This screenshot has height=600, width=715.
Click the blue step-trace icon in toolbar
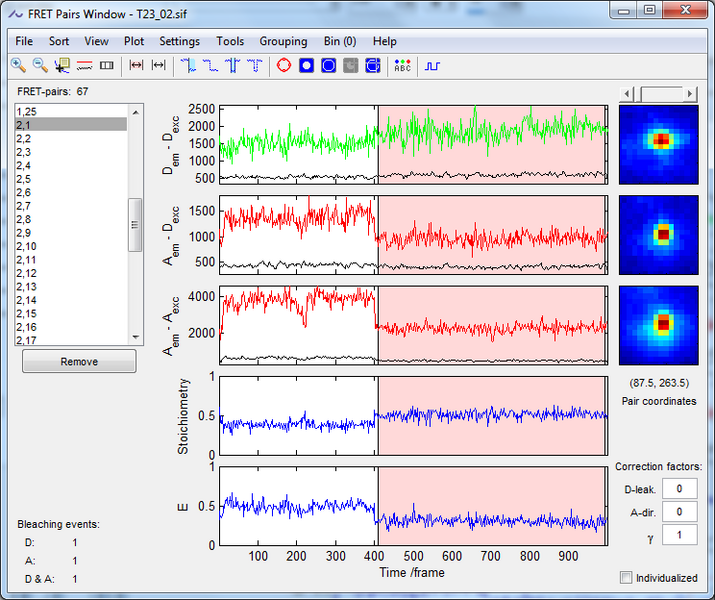tap(432, 66)
